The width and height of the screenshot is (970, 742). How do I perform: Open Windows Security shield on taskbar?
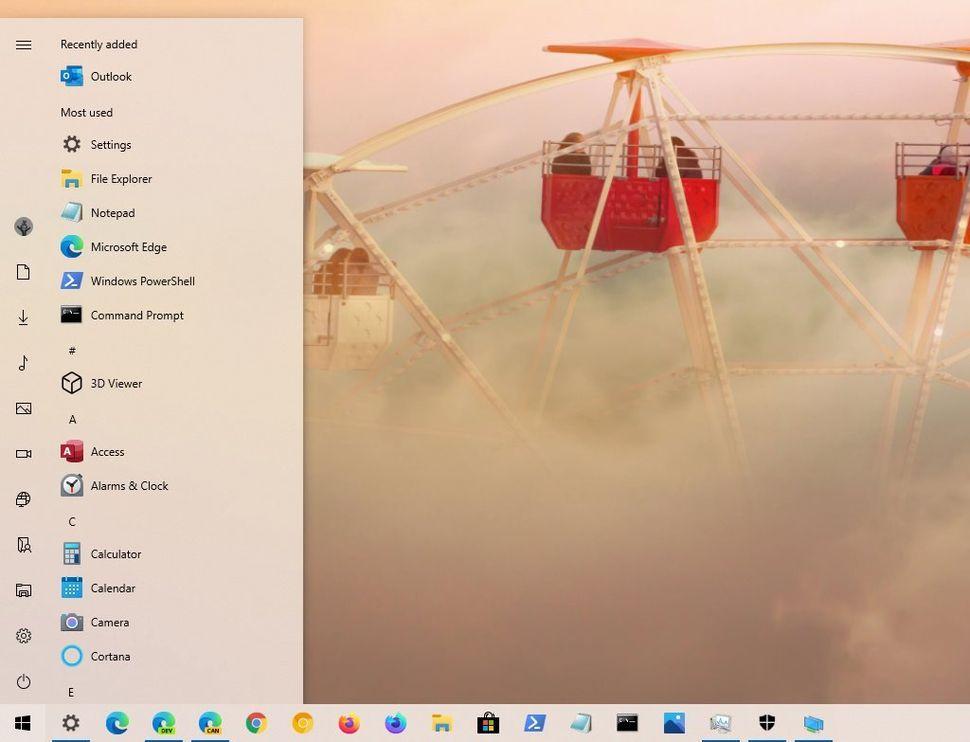click(766, 723)
